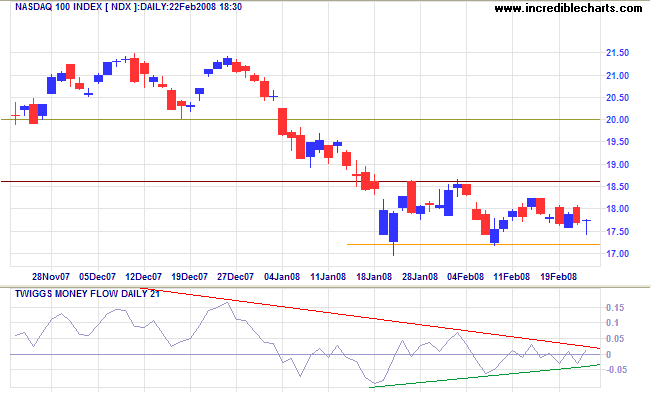Click the 18.00 price axis label
The height and width of the screenshot is (395, 651).
(617, 209)
